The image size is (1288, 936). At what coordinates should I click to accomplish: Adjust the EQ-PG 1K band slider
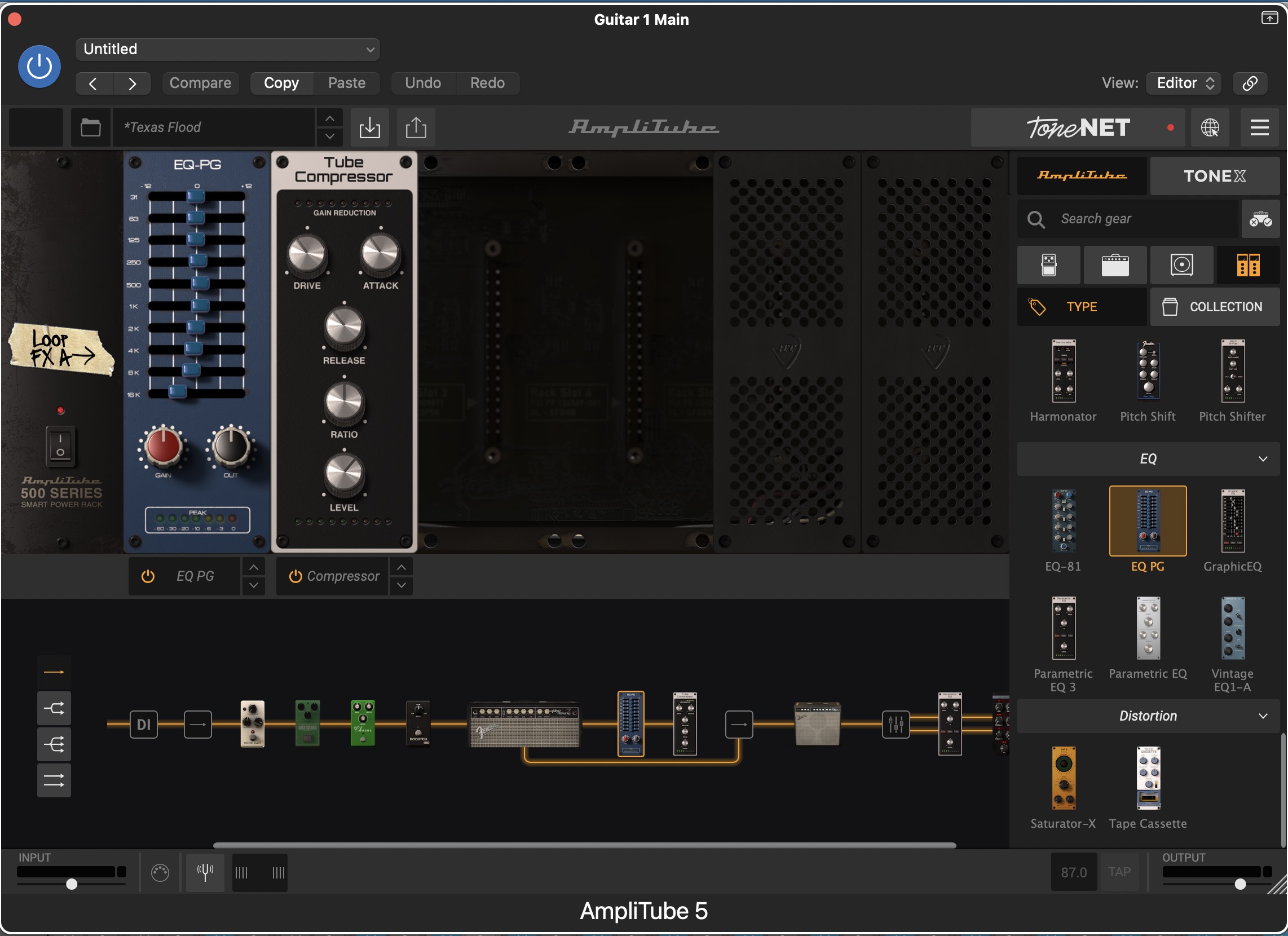click(x=200, y=306)
